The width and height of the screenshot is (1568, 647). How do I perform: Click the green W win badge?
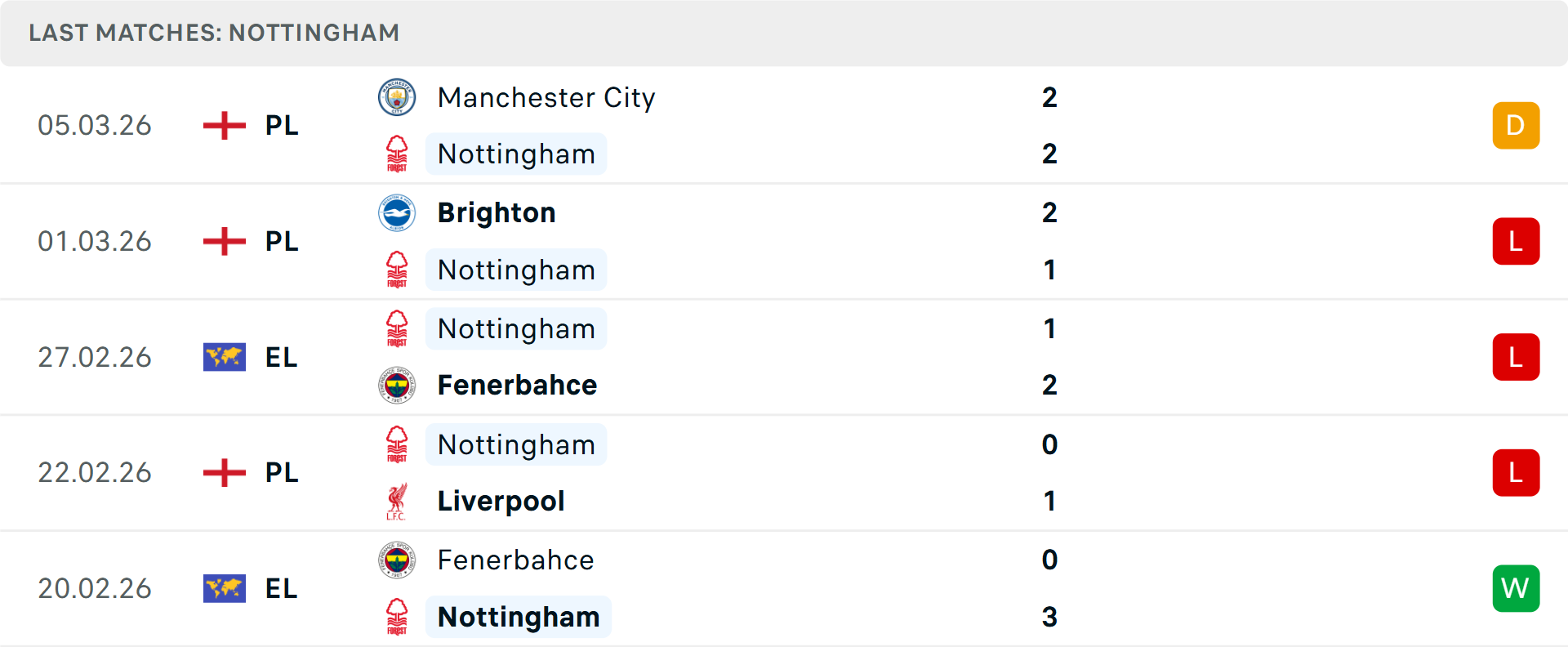[1515, 588]
